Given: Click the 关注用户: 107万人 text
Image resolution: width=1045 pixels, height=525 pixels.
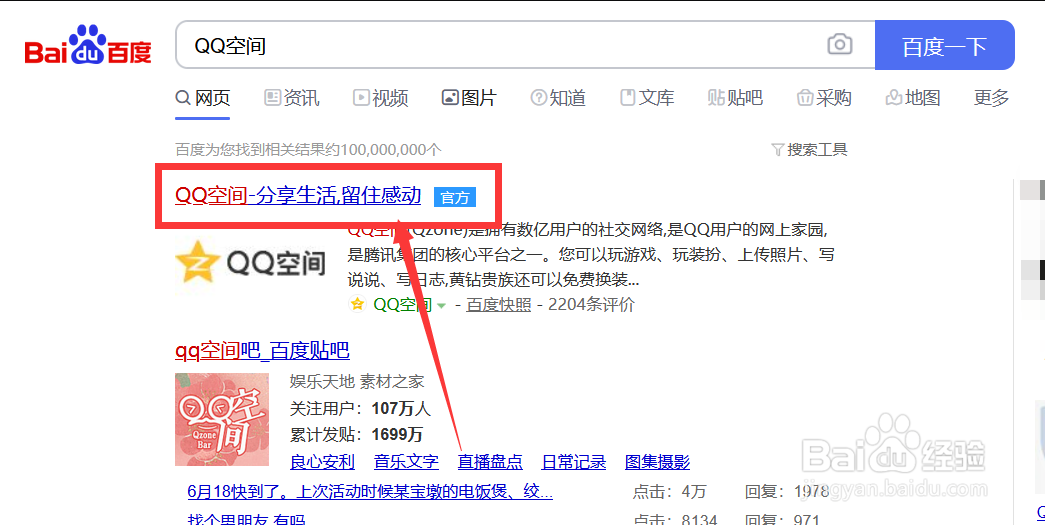Looking at the screenshot, I should coord(360,408).
